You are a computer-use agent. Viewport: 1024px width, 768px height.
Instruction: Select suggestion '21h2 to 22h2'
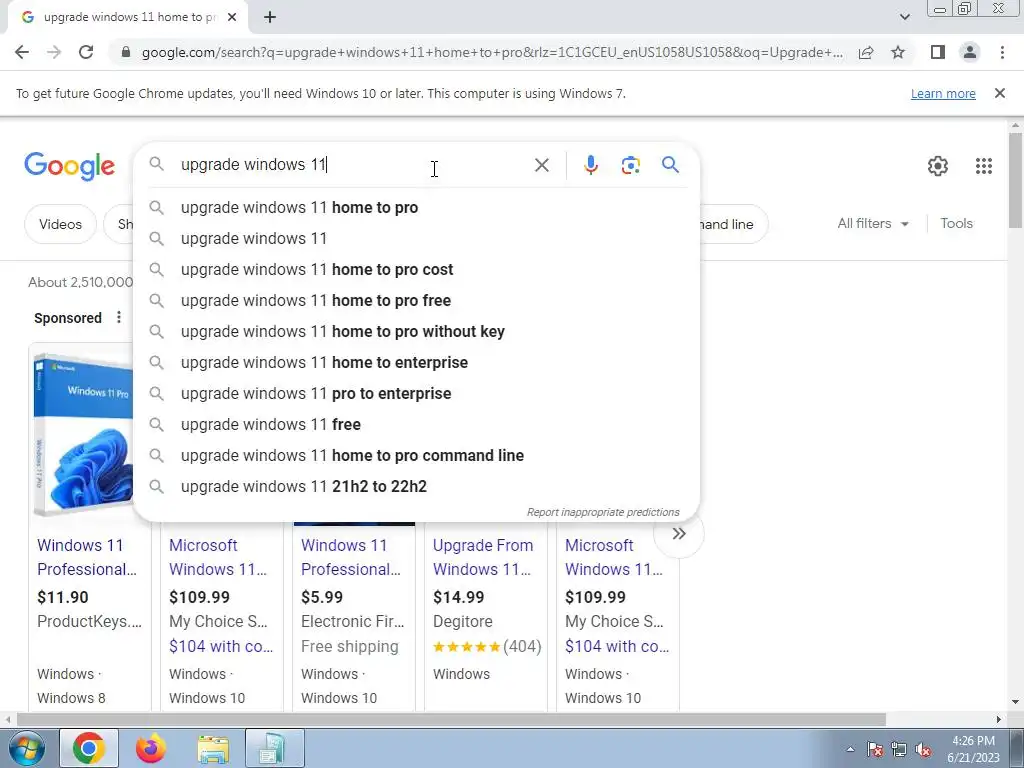click(x=417, y=487)
